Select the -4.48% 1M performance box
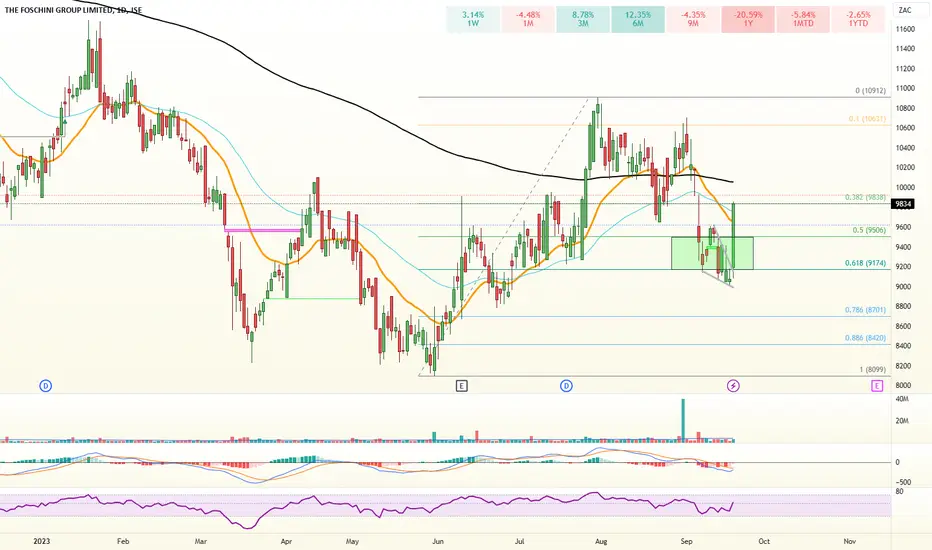The width and height of the screenshot is (932, 550). coord(528,19)
